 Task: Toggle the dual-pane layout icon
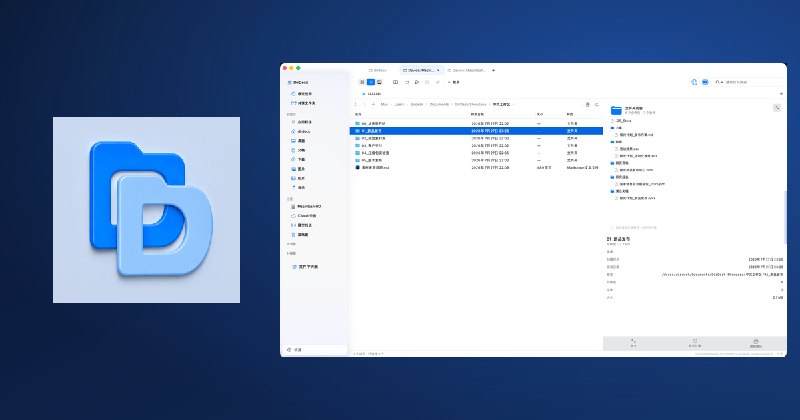[x=395, y=82]
